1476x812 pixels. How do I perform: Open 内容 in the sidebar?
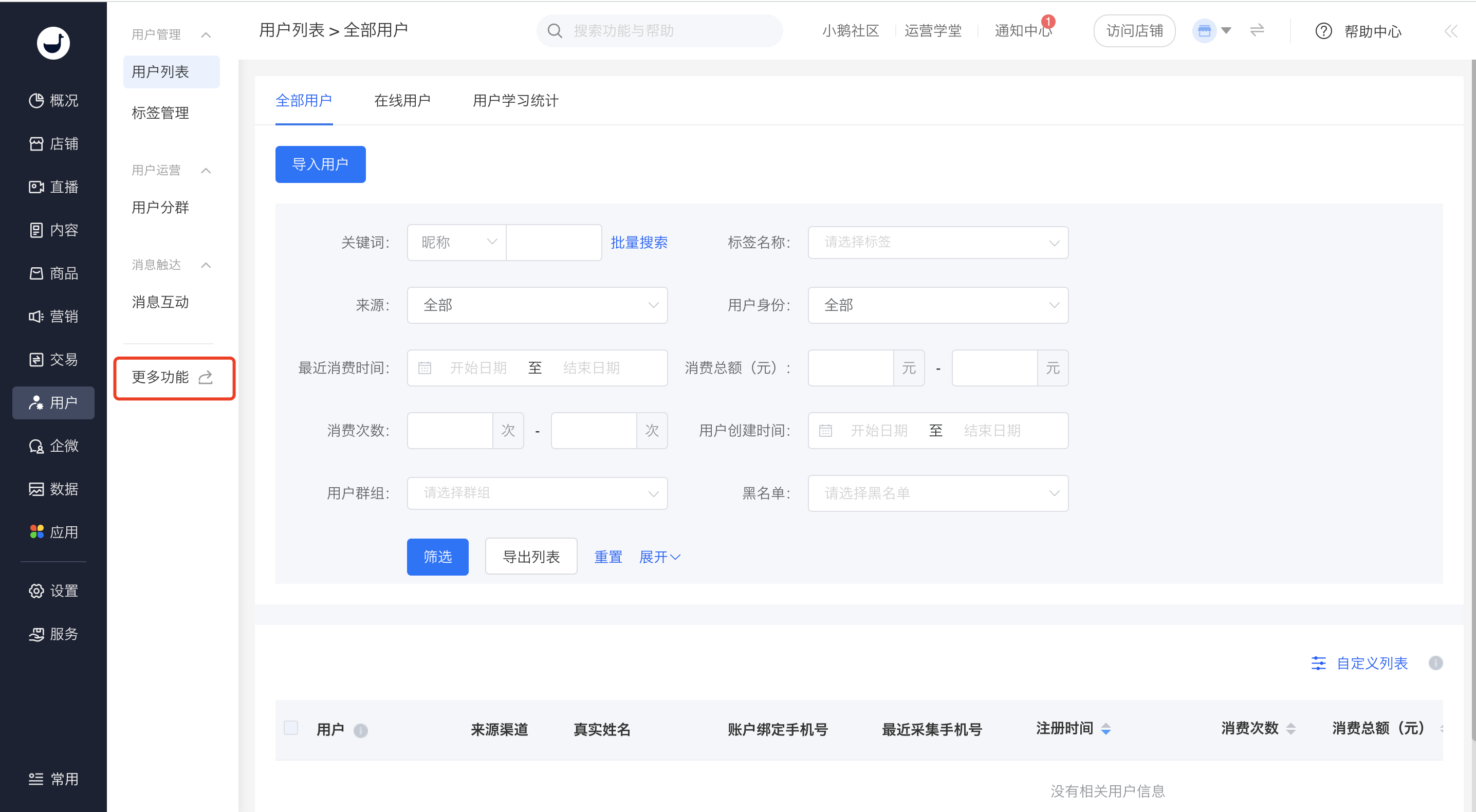[x=53, y=230]
